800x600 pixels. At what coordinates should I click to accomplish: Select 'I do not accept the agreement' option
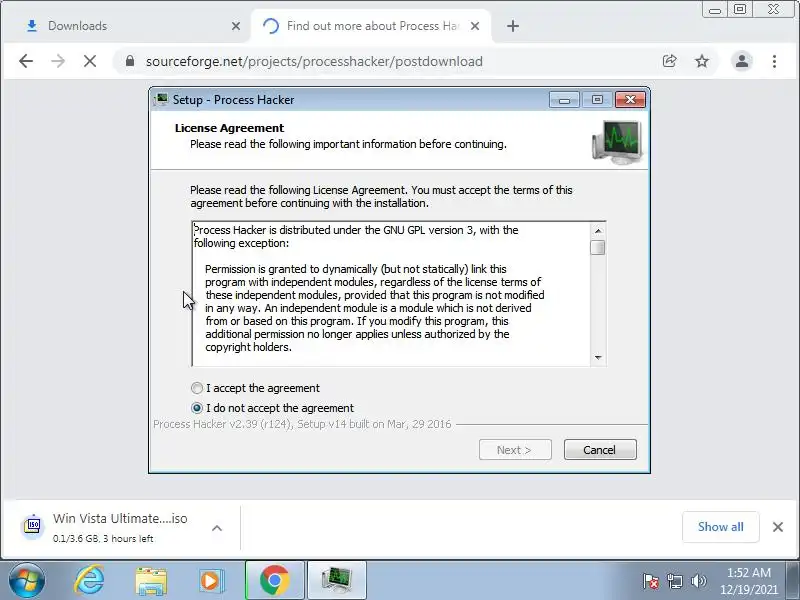[x=197, y=408]
